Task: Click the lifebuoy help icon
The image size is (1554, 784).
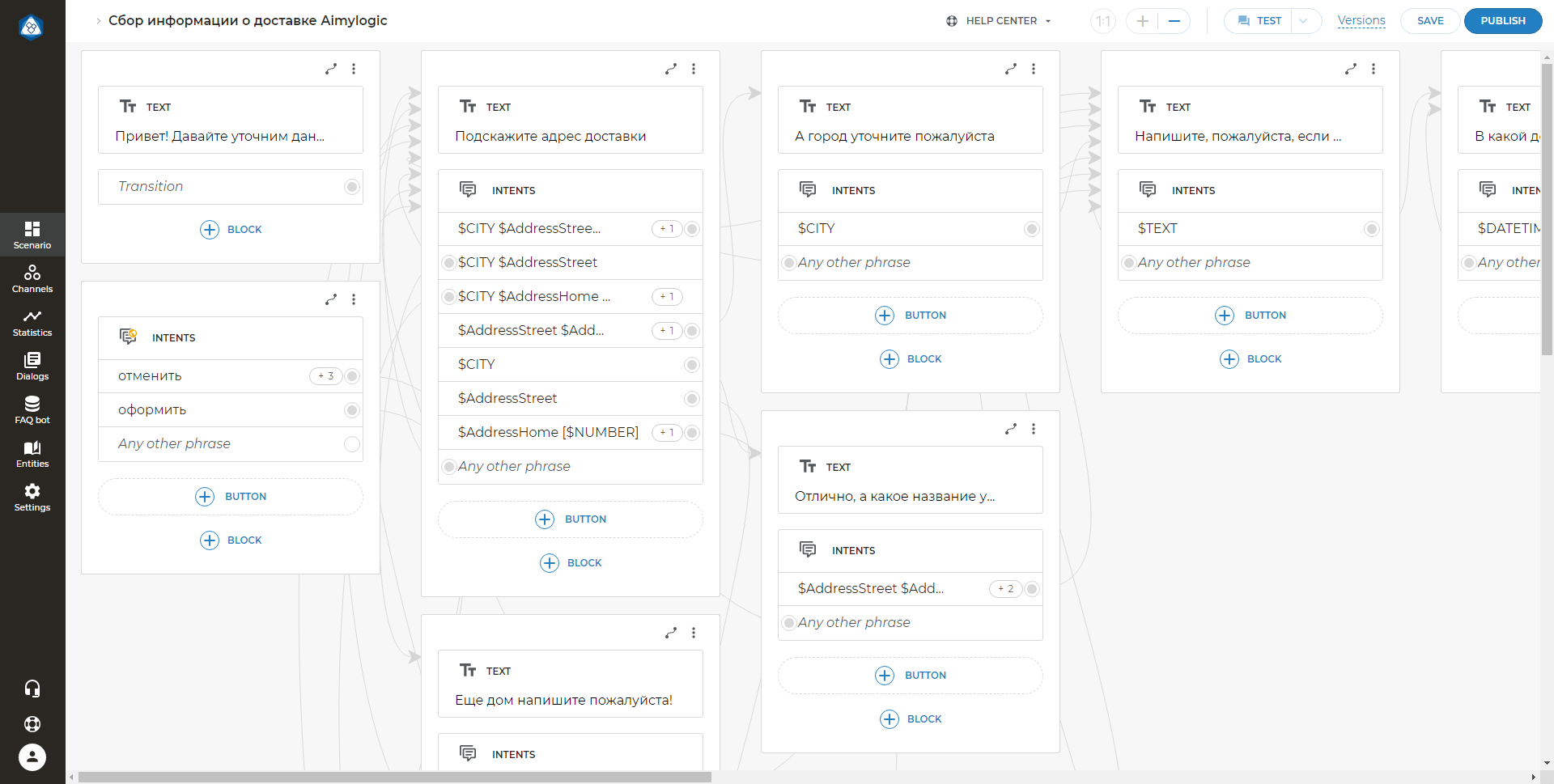Action: coord(32,724)
